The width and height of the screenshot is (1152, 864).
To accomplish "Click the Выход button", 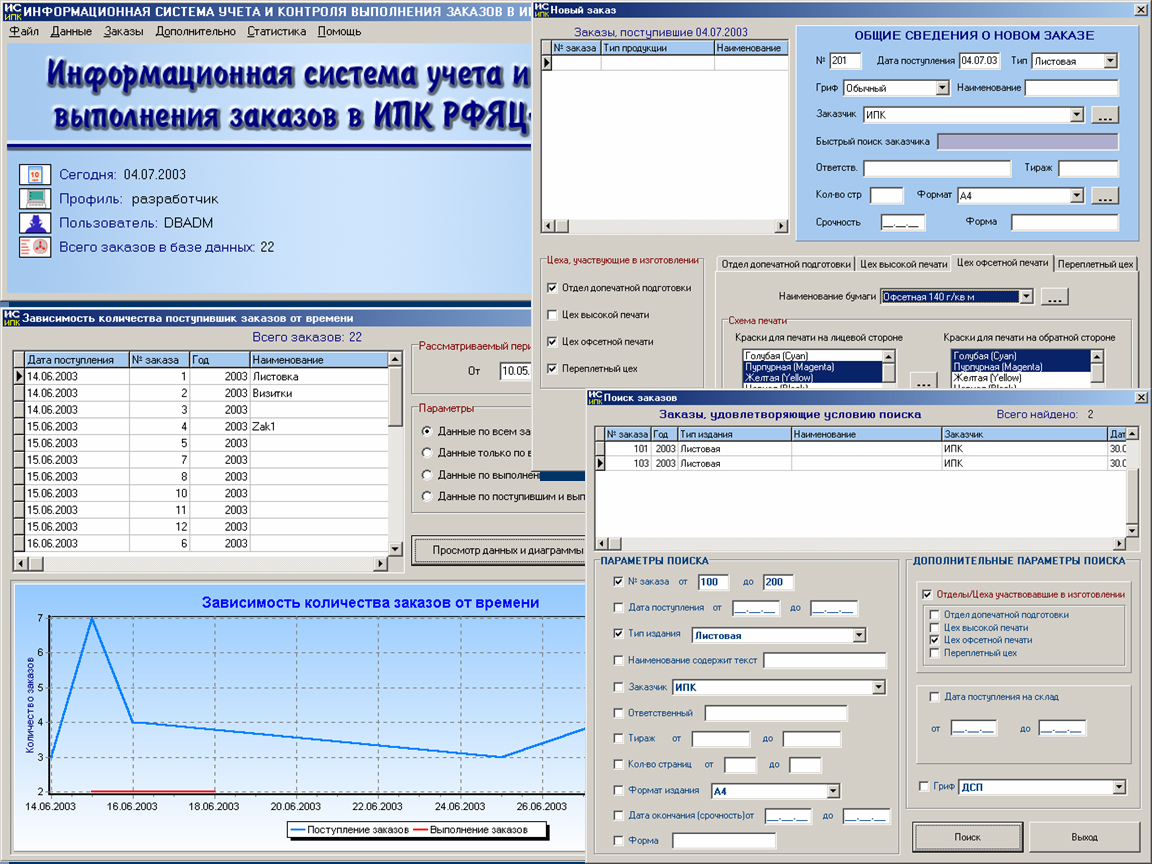I will point(1084,836).
